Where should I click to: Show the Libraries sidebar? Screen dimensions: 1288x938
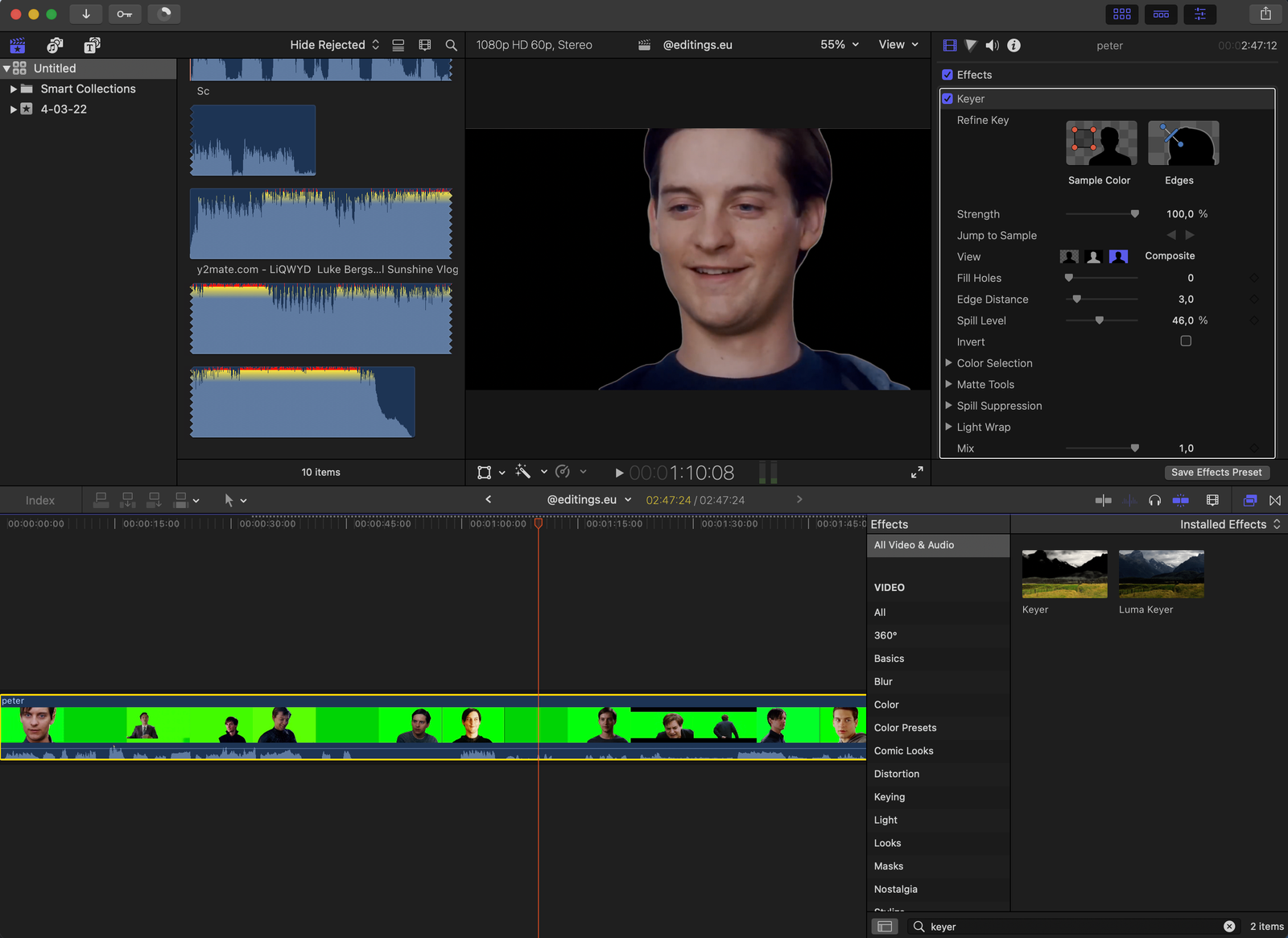(17, 45)
